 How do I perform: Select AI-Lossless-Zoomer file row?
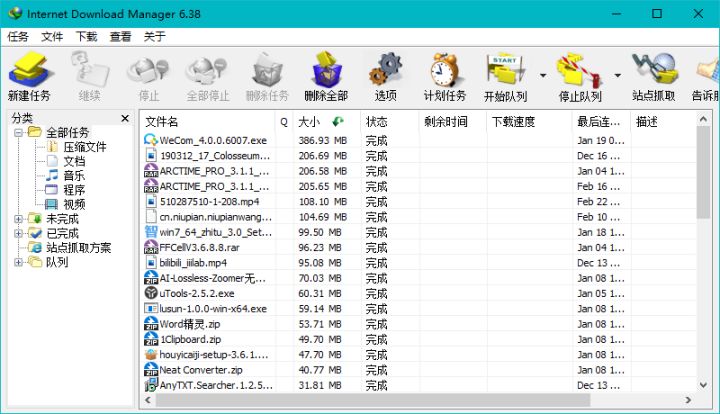coord(418,278)
